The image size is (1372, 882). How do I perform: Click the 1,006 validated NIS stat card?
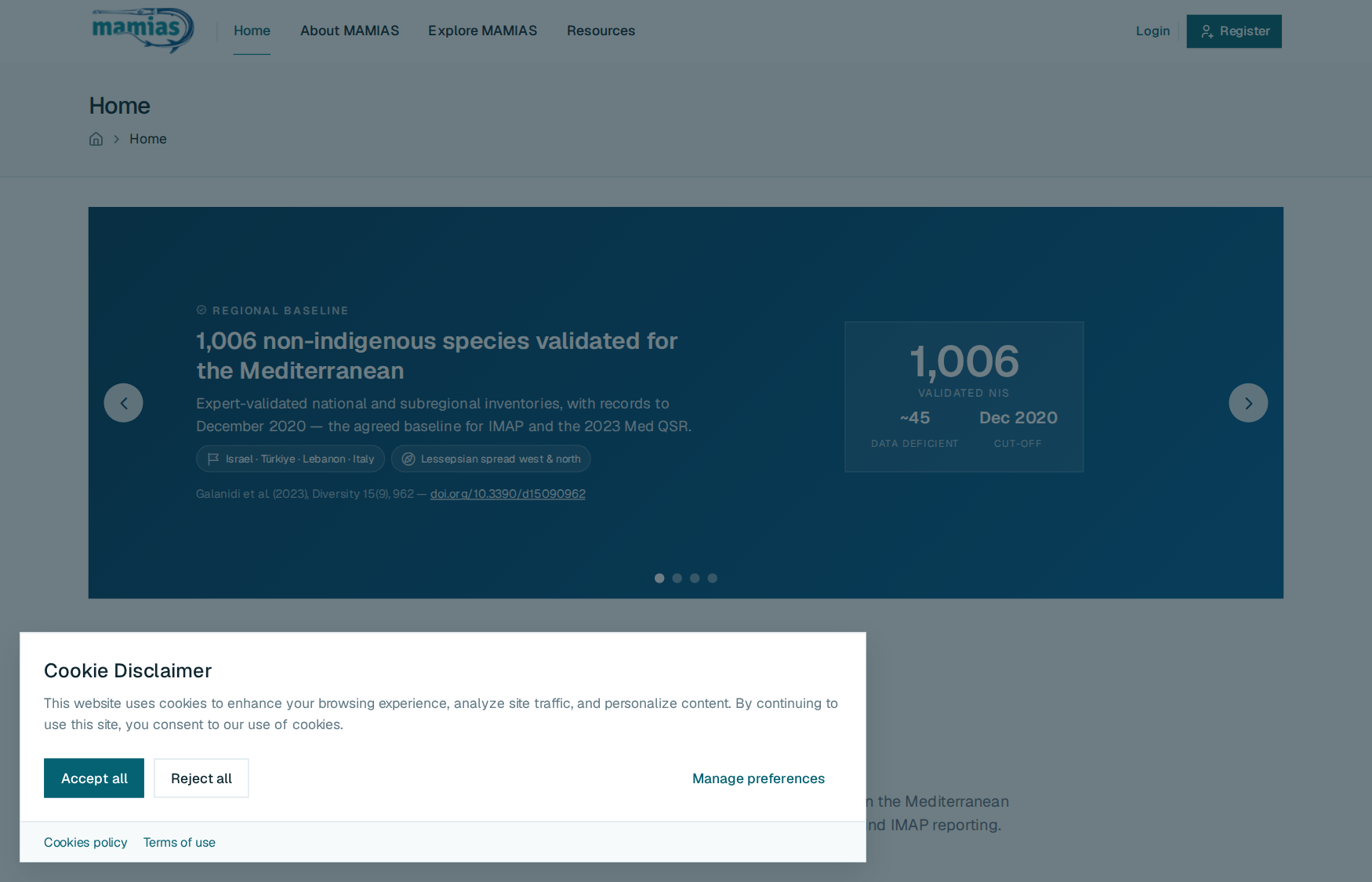(964, 397)
